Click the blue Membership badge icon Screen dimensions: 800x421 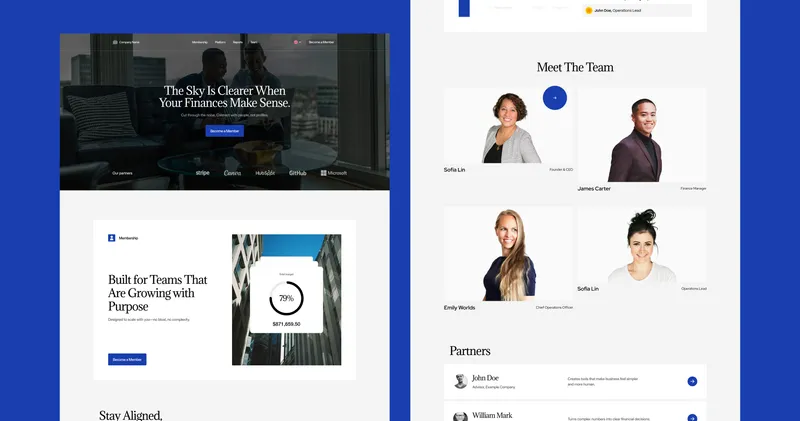112,238
